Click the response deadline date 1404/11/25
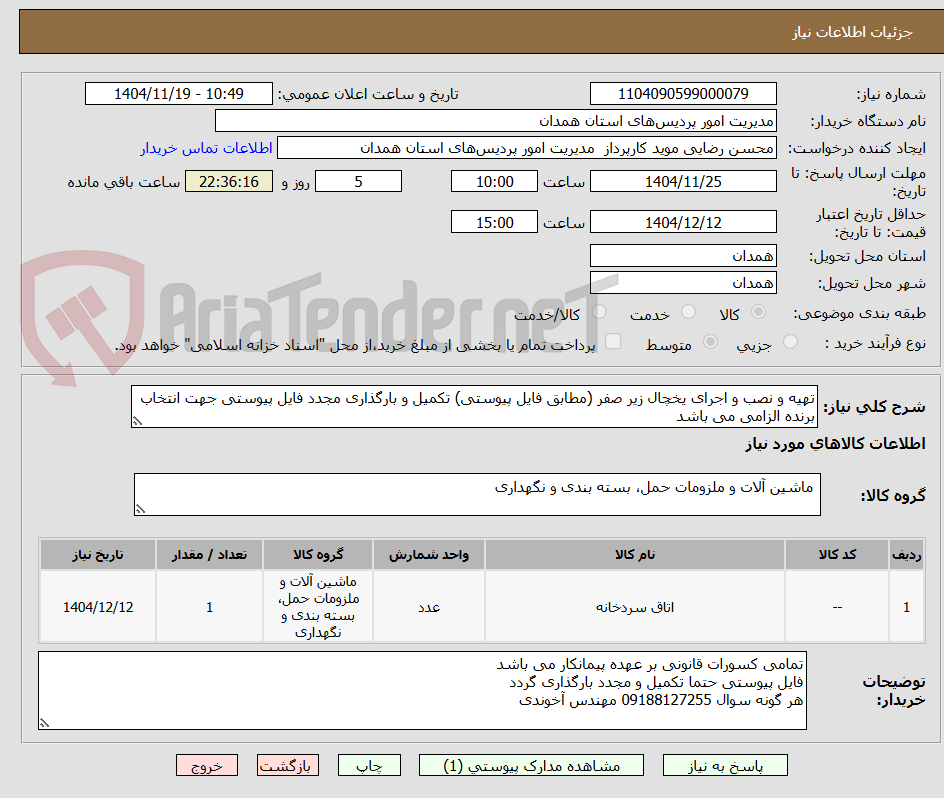The height and width of the screenshot is (798, 944). 683,181
